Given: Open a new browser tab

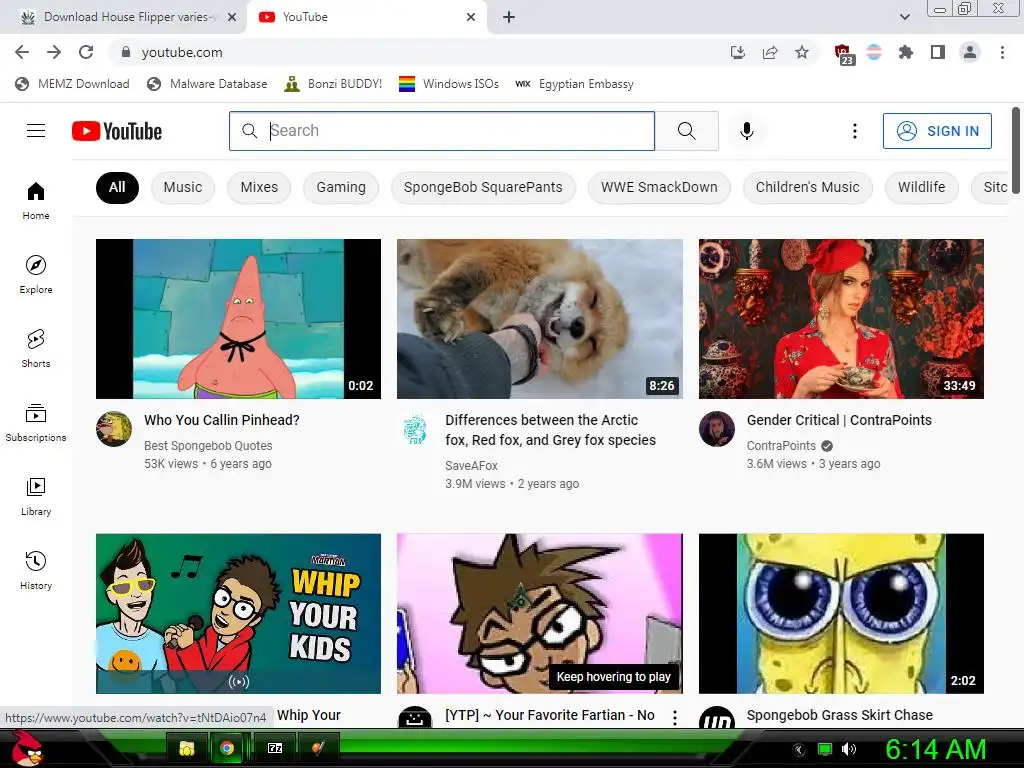Looking at the screenshot, I should tap(509, 17).
